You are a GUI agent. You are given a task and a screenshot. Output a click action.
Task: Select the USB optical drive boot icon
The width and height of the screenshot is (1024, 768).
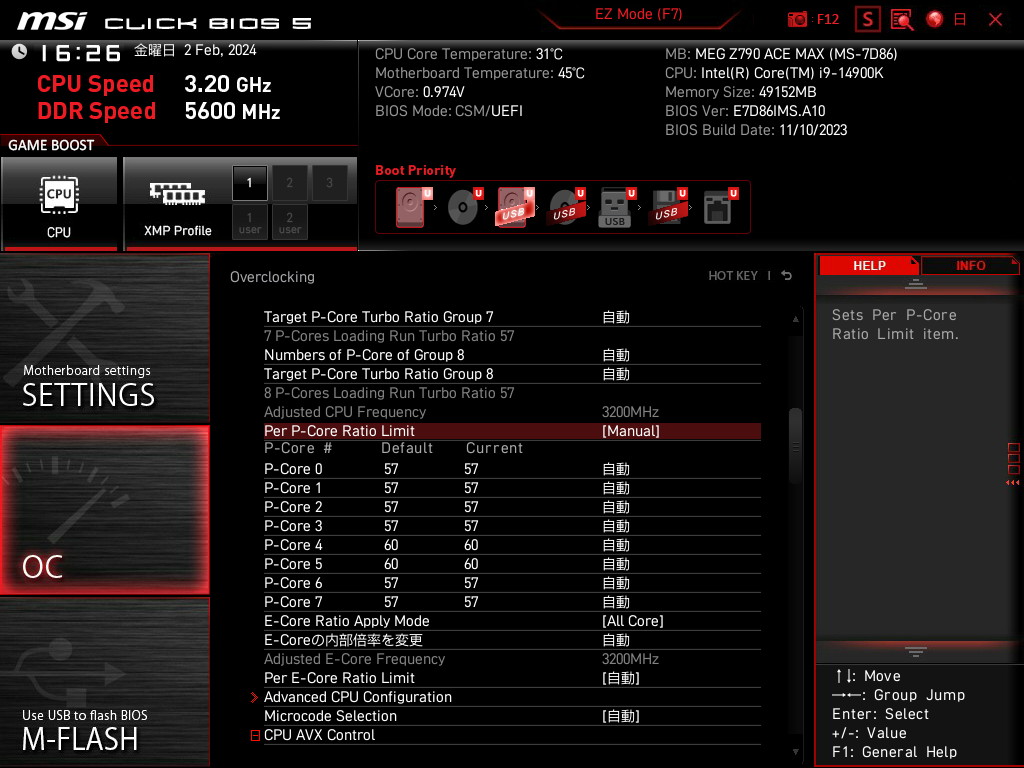567,207
